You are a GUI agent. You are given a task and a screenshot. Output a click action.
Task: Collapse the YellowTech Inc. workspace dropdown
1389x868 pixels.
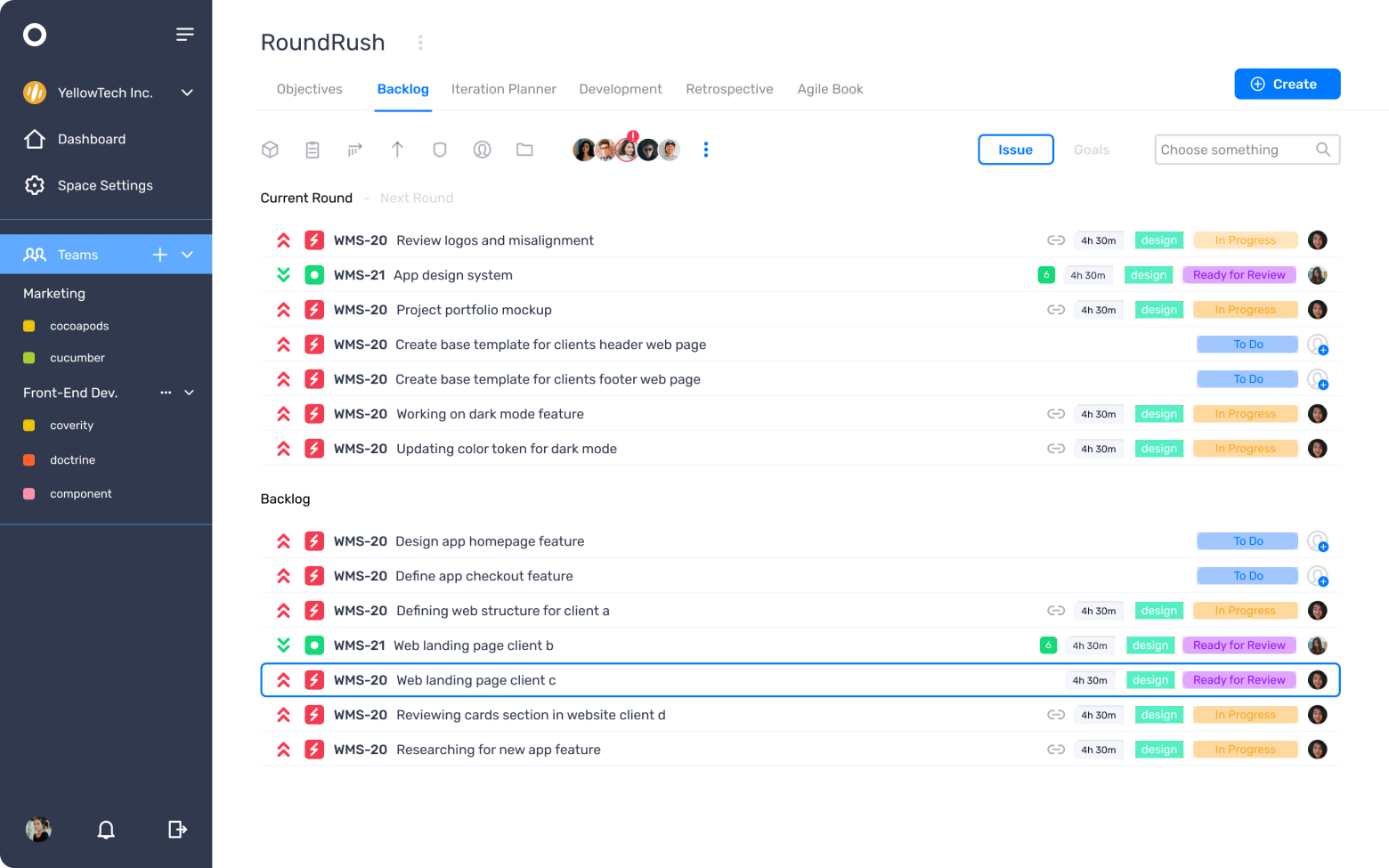(187, 92)
